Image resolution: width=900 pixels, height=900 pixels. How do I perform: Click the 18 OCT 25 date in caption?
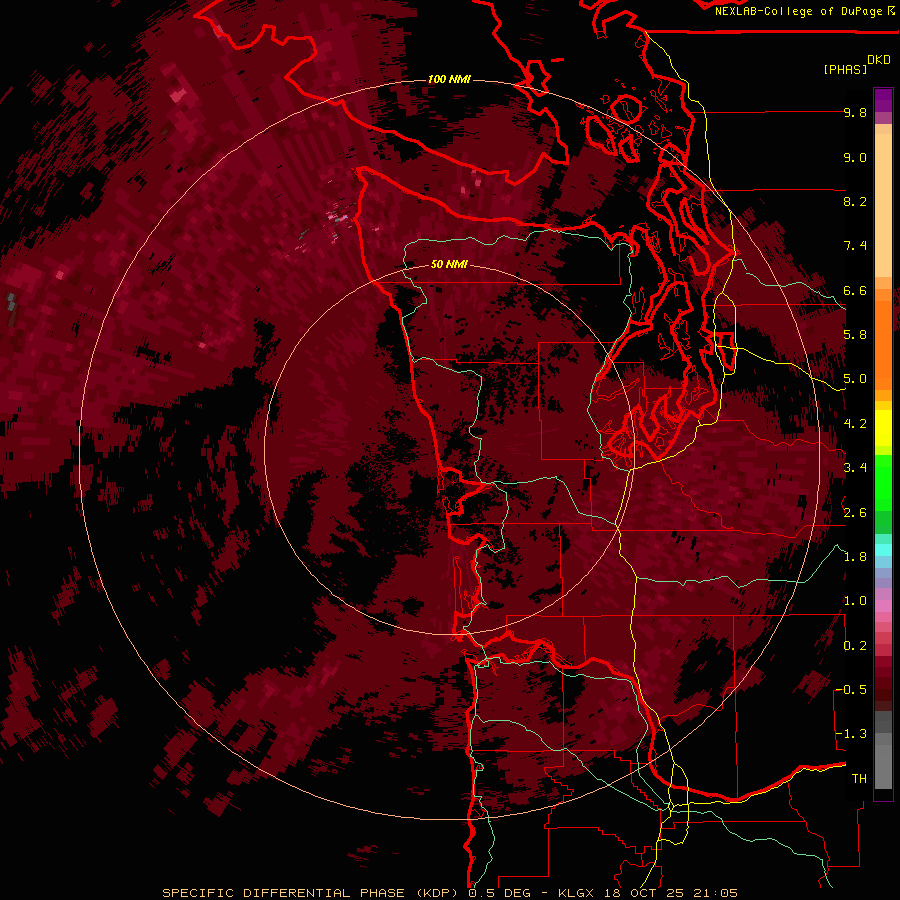(x=643, y=893)
